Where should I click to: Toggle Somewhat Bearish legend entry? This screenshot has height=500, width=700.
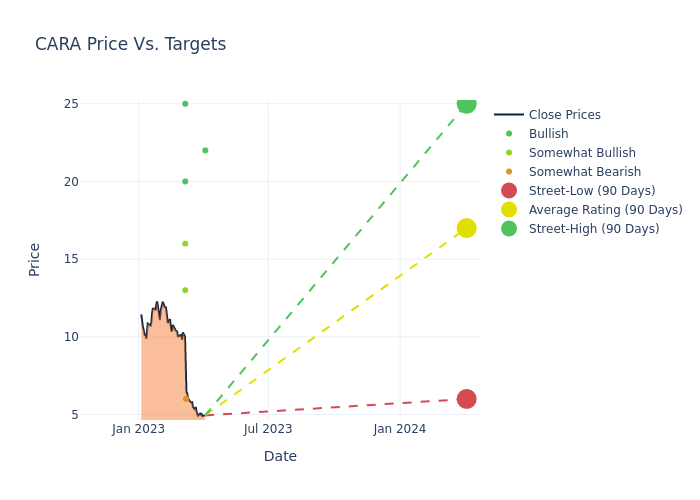pyautogui.click(x=584, y=172)
